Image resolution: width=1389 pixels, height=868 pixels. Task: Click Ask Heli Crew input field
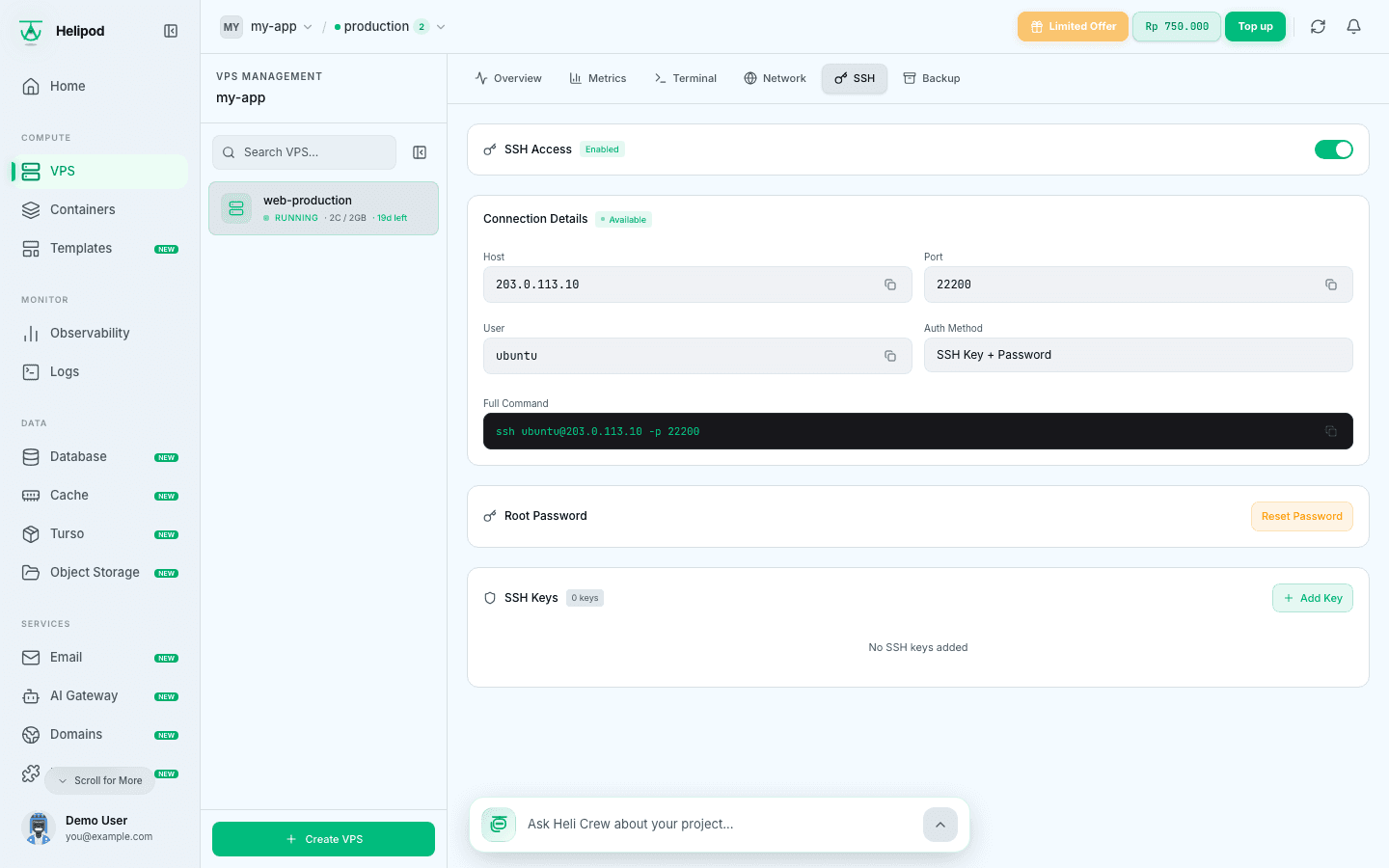coord(720,825)
